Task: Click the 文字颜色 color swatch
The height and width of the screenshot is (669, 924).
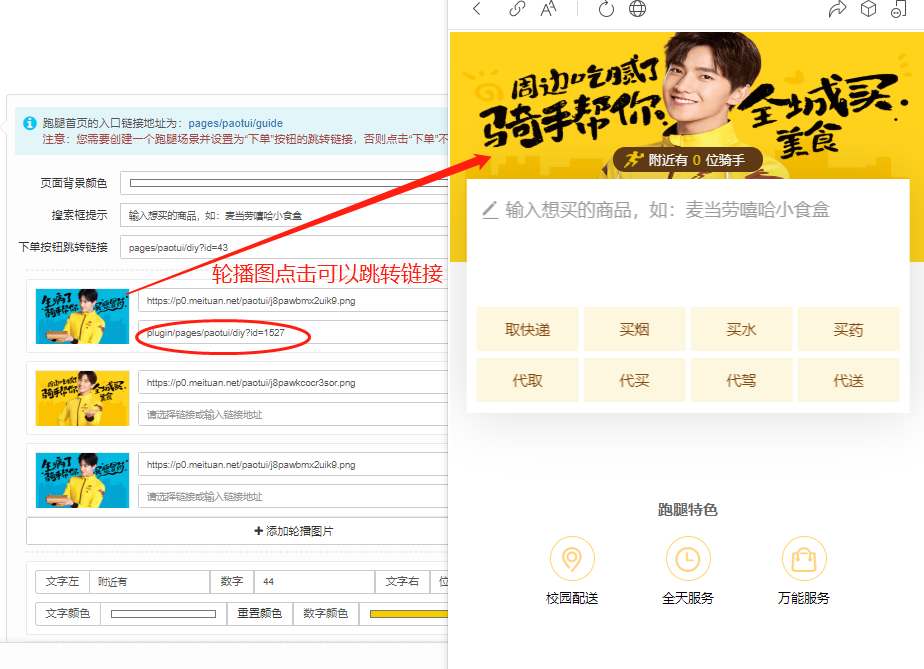Action: coord(163,614)
